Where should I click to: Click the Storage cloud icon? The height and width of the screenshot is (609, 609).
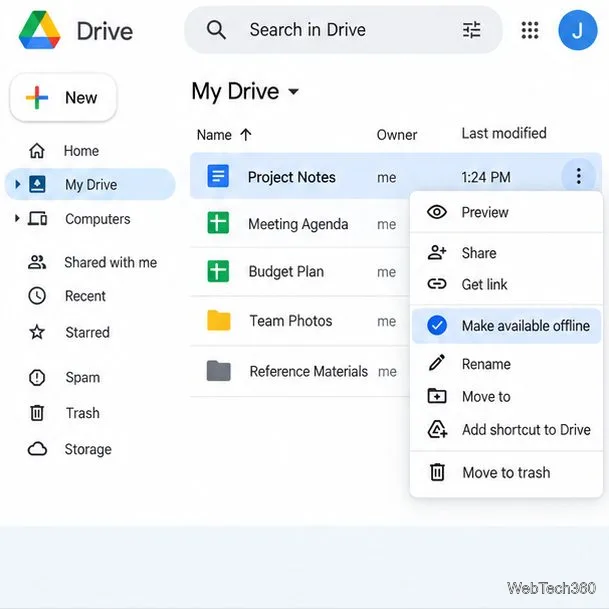tap(37, 449)
